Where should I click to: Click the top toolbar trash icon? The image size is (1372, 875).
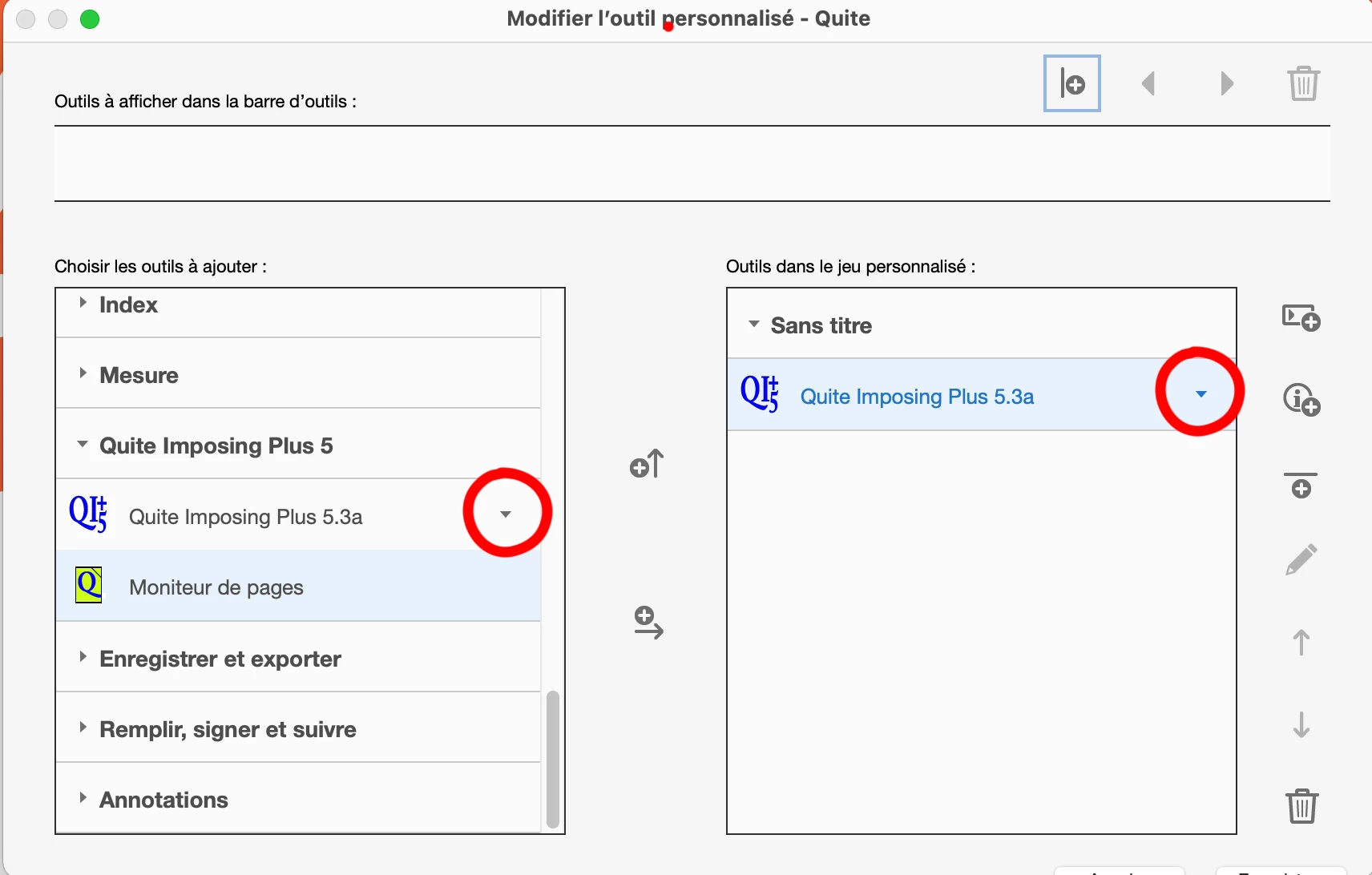point(1304,83)
